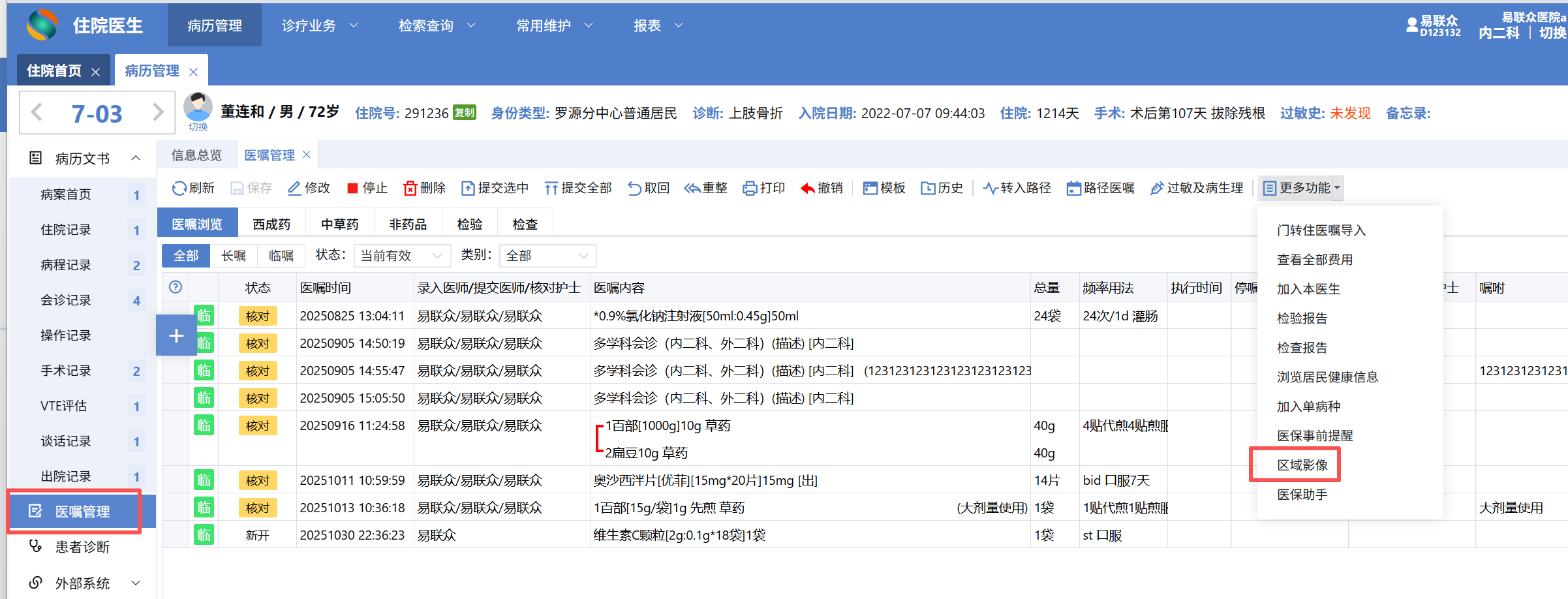This screenshot has width=1568, height=599.
Task: Click the help question mark icon in table header
Action: coord(176,287)
